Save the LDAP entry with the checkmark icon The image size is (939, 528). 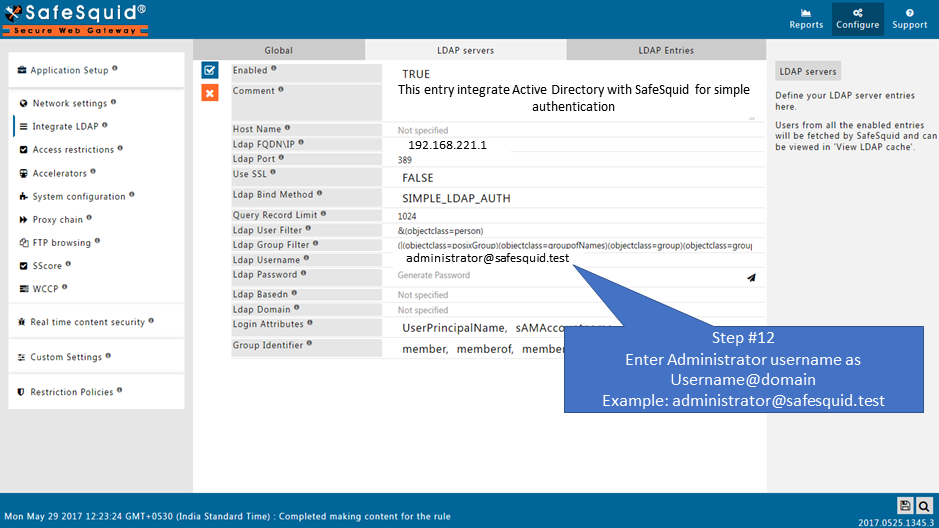click(x=210, y=70)
